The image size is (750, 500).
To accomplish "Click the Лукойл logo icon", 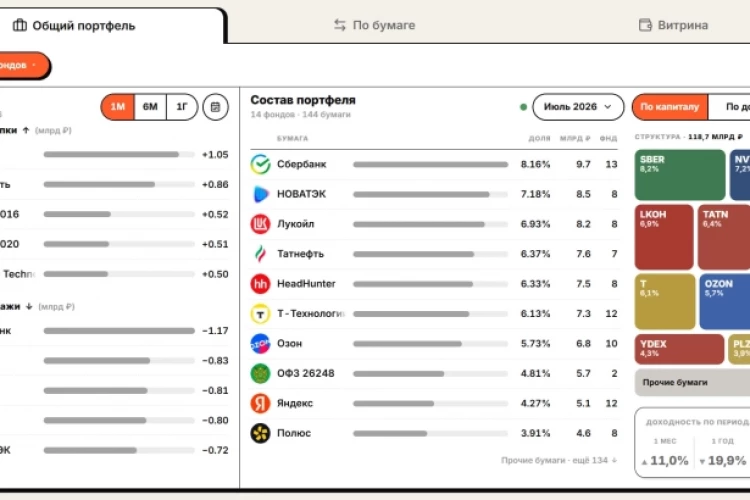I will tap(260, 224).
